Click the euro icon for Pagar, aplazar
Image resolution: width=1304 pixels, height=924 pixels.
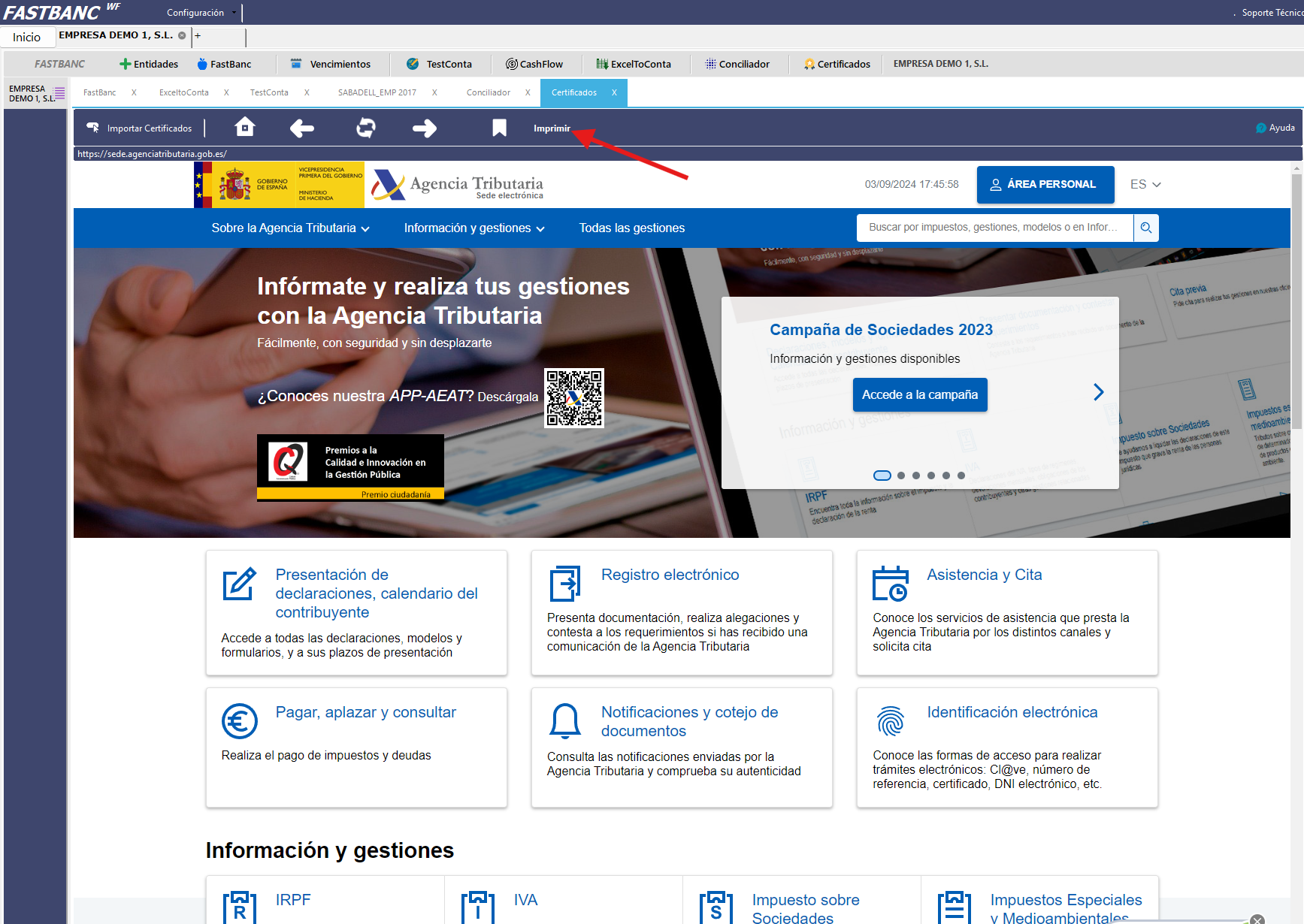click(x=240, y=721)
